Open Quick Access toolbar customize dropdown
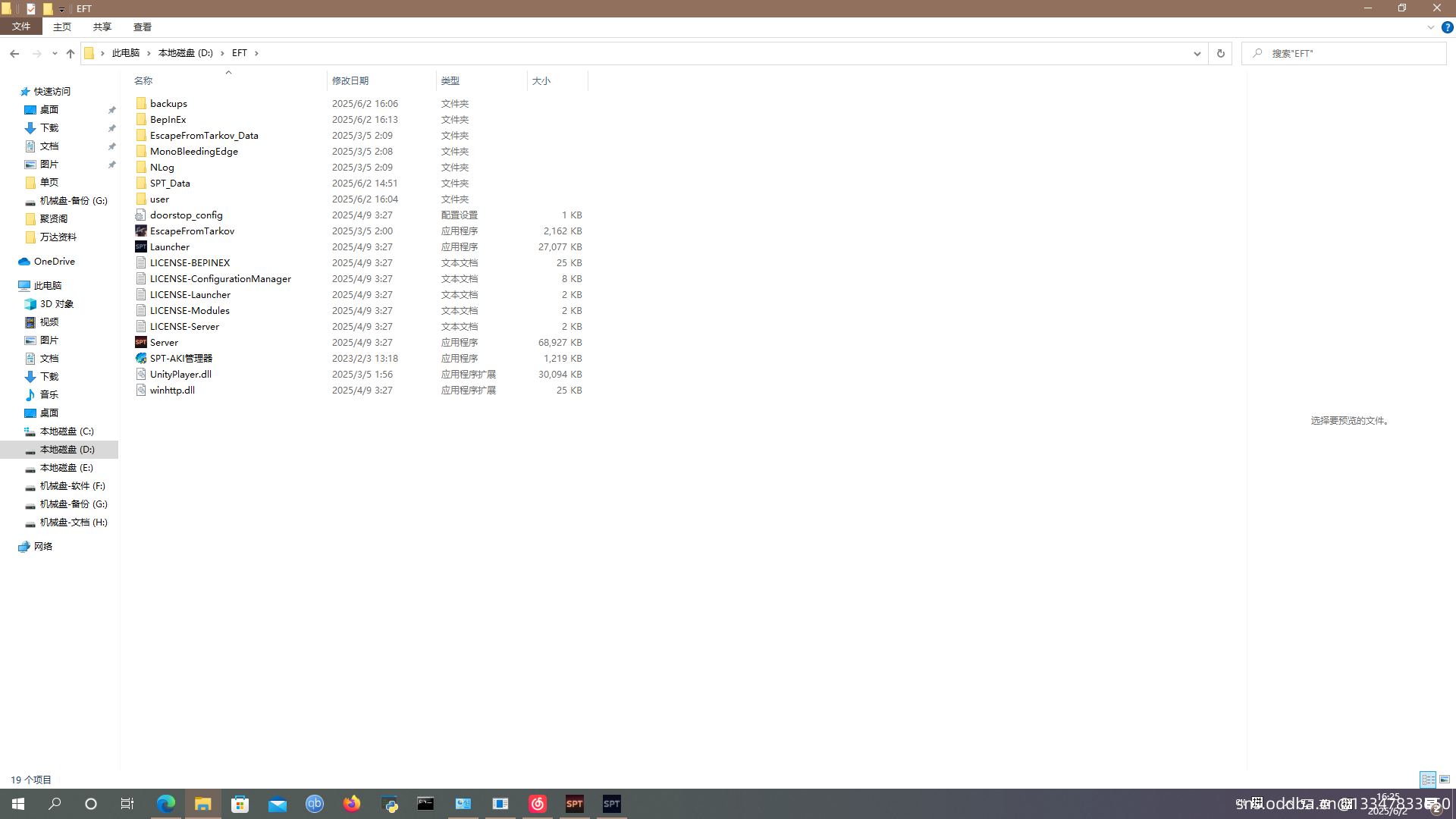Viewport: 1456px width, 819px height. tap(62, 9)
